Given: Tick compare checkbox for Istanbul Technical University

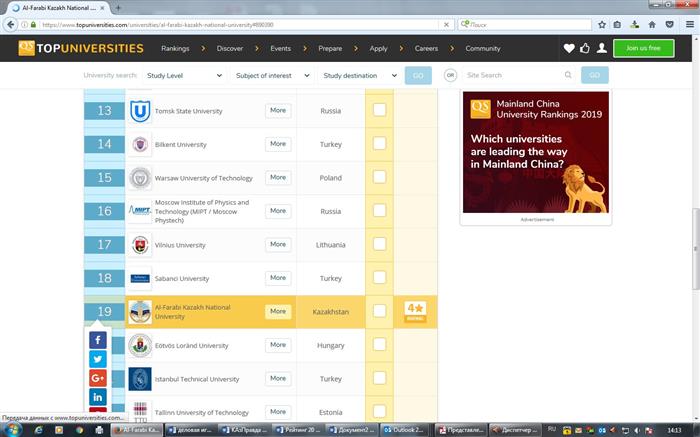Looking at the screenshot, I should [x=379, y=378].
